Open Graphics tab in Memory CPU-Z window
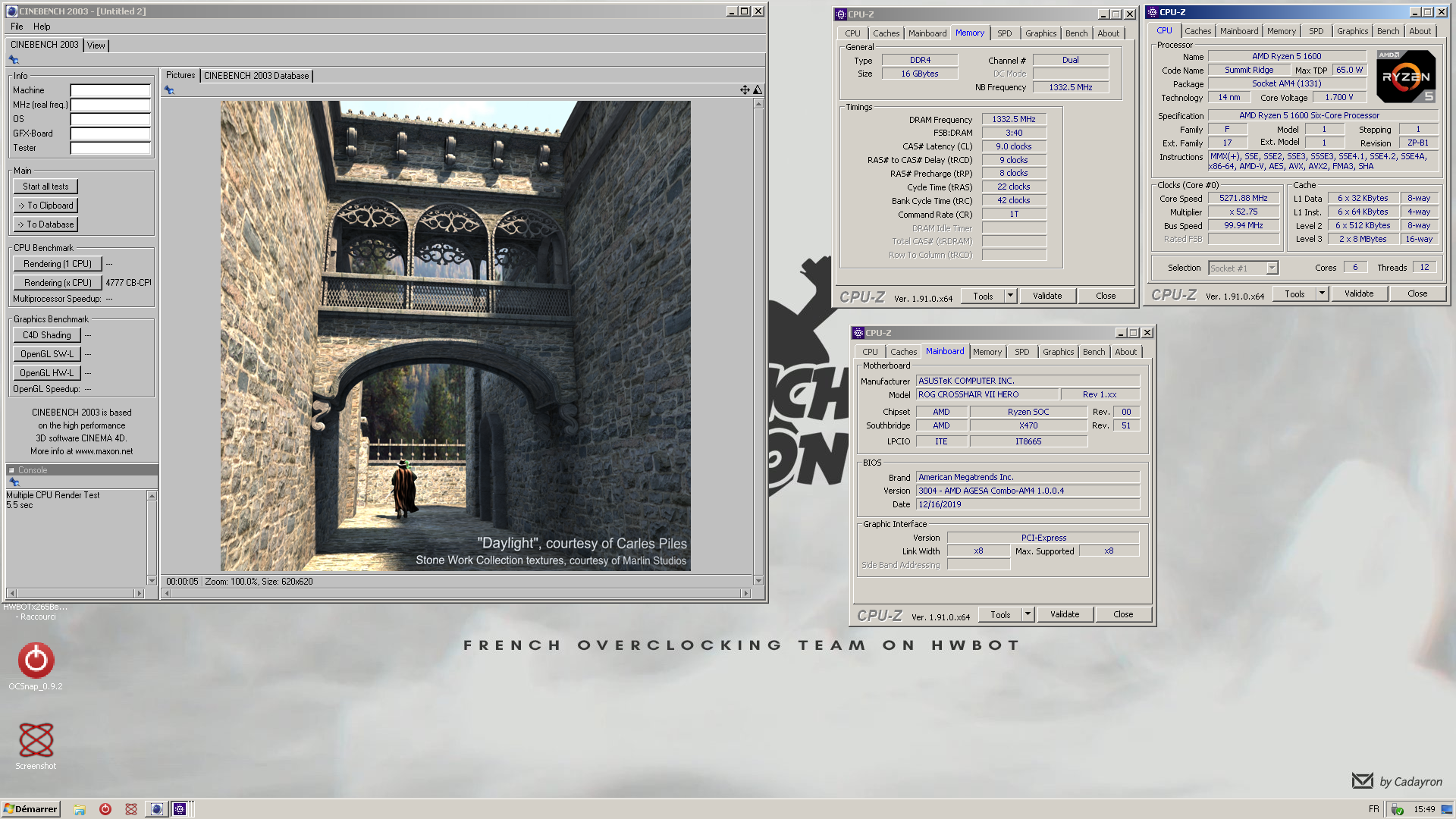 point(1040,33)
